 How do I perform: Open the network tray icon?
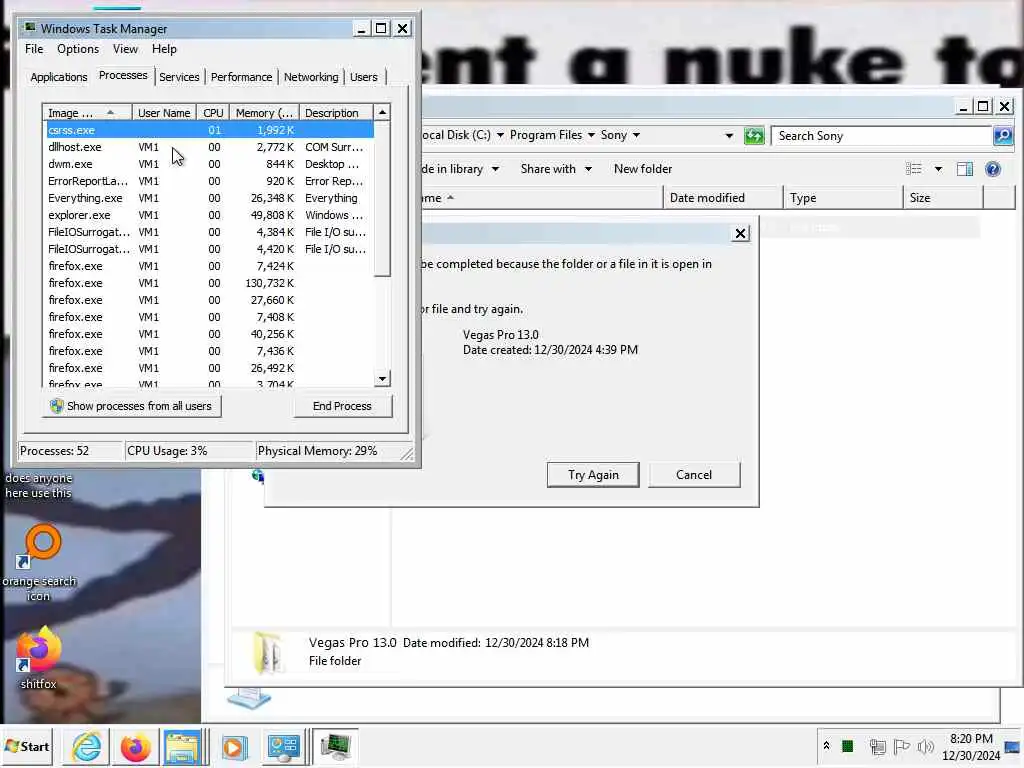tap(877, 746)
